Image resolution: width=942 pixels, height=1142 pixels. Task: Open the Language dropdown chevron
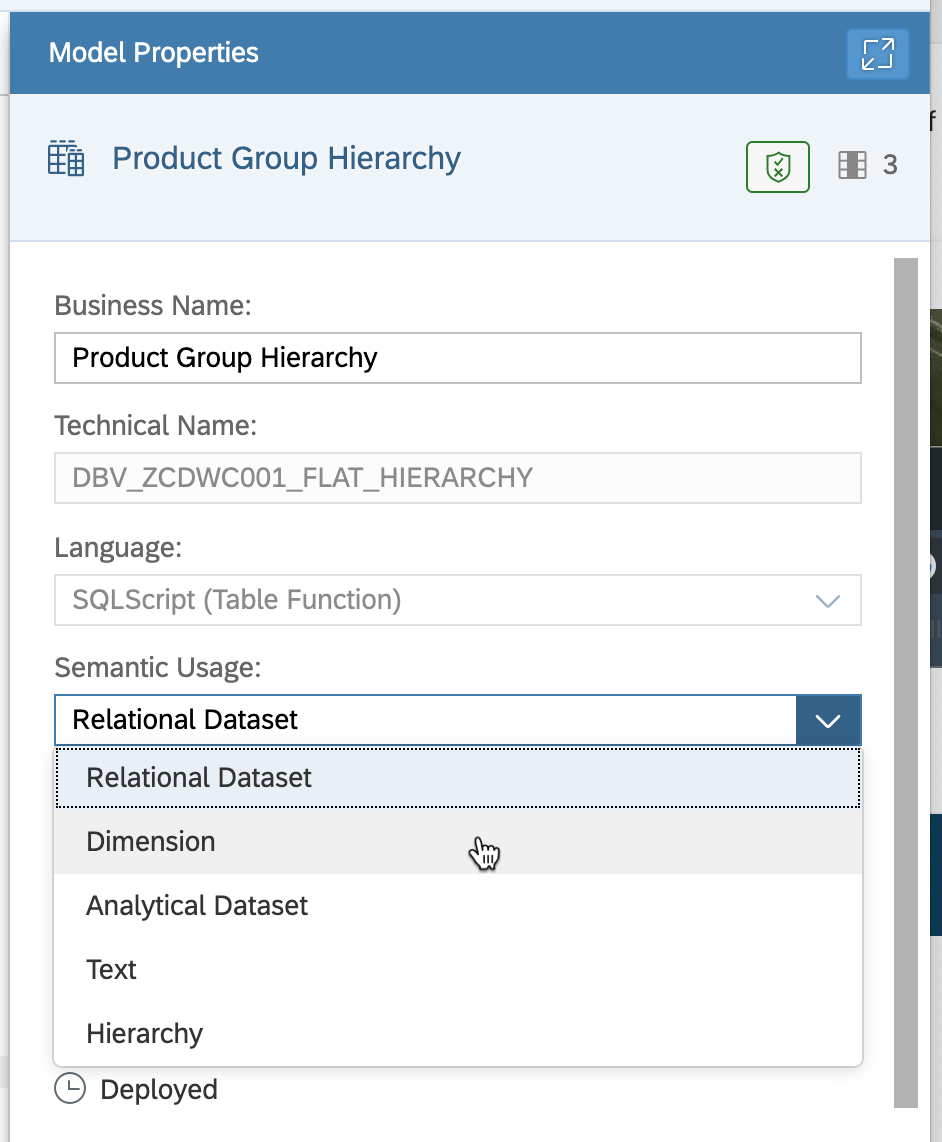pos(827,600)
